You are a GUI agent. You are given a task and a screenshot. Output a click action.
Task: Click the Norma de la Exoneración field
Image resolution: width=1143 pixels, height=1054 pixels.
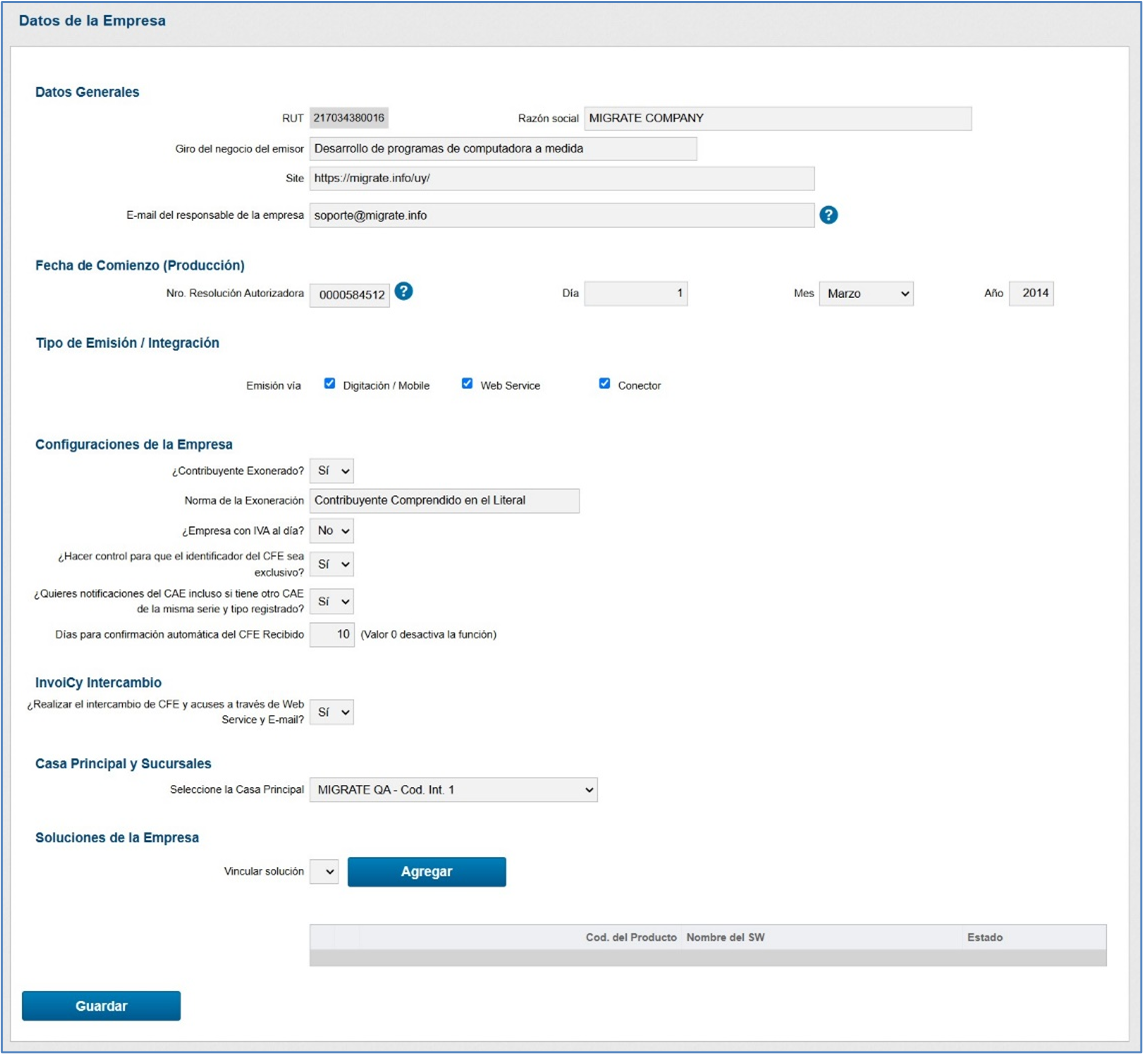[x=444, y=500]
